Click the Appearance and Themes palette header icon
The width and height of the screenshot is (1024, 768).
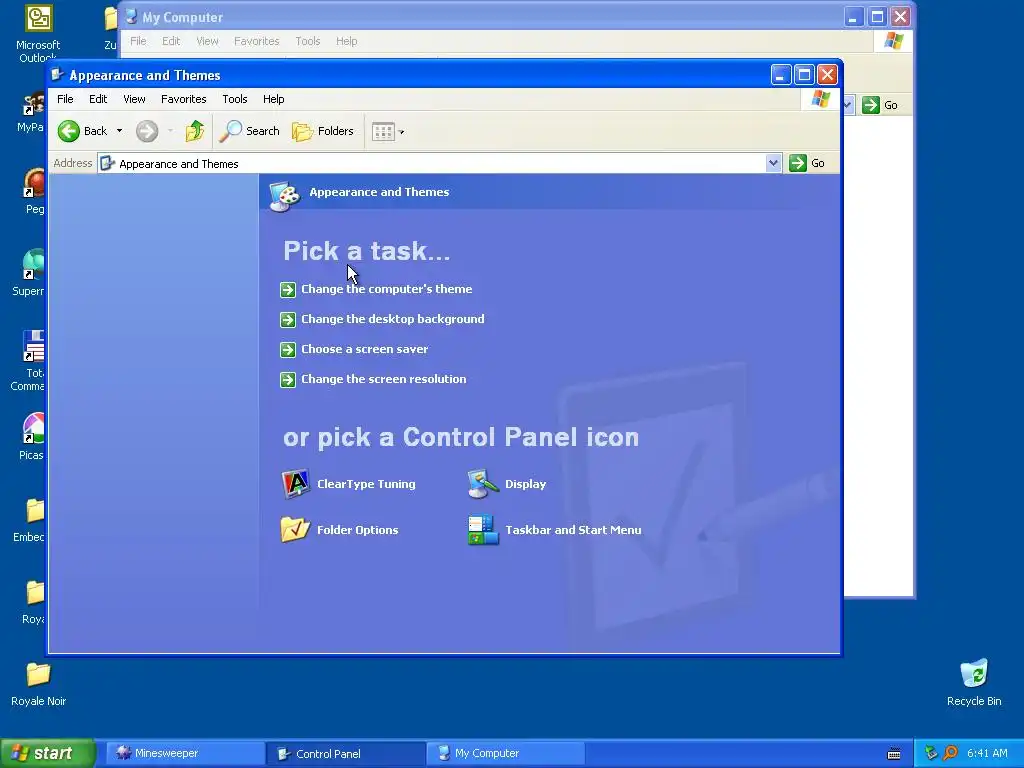[285, 196]
